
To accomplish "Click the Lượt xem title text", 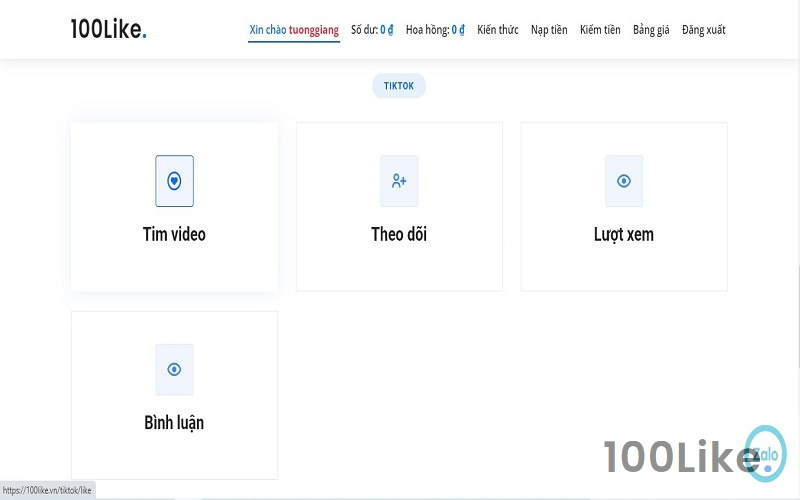I will click(x=624, y=235).
